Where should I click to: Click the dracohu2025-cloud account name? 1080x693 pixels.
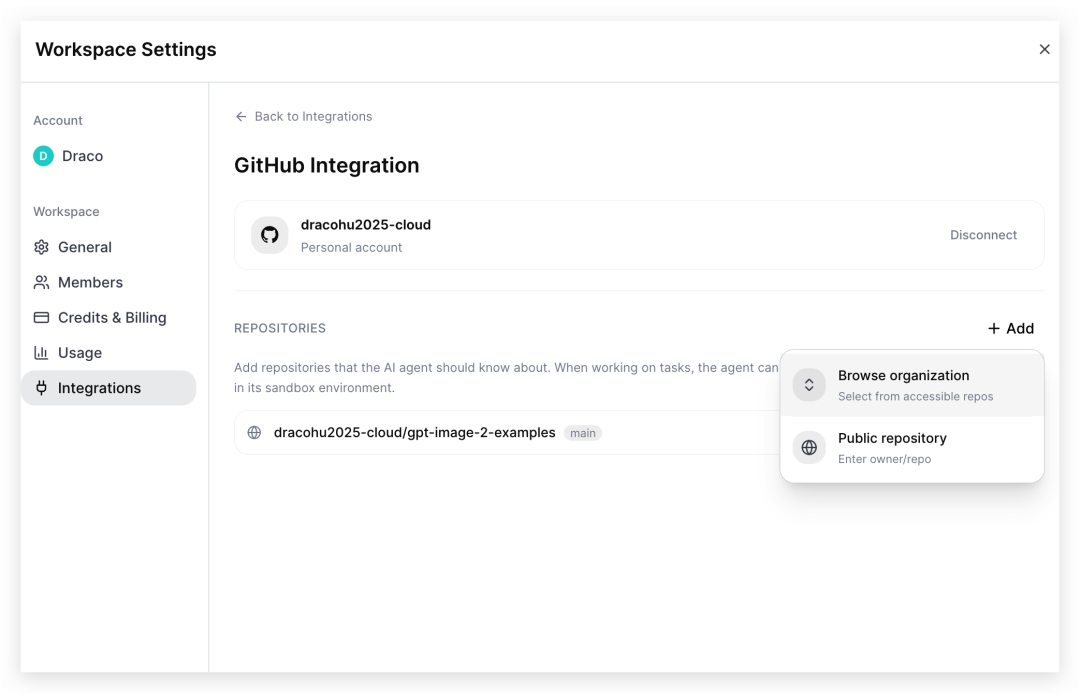point(366,225)
